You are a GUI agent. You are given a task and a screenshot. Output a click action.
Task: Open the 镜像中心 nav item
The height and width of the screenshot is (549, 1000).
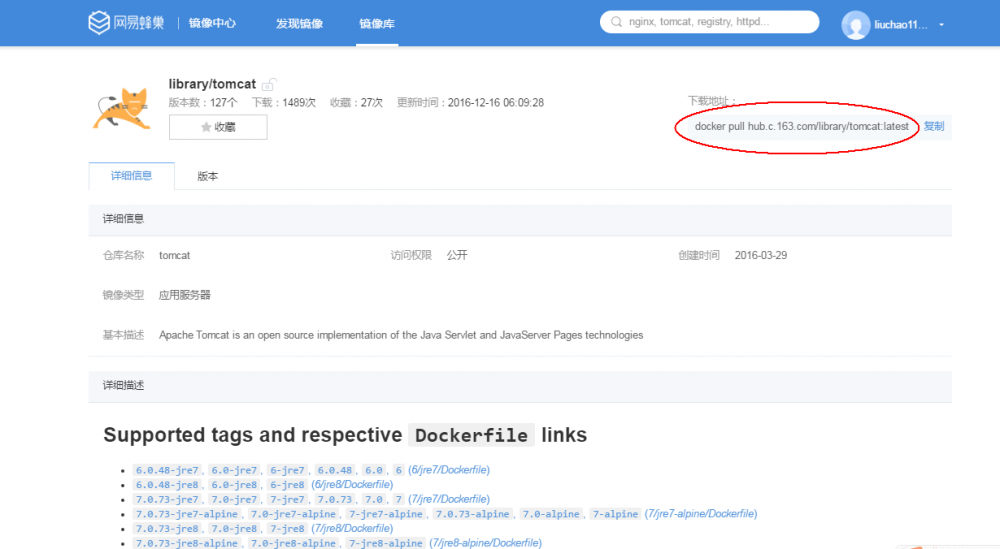(x=212, y=24)
